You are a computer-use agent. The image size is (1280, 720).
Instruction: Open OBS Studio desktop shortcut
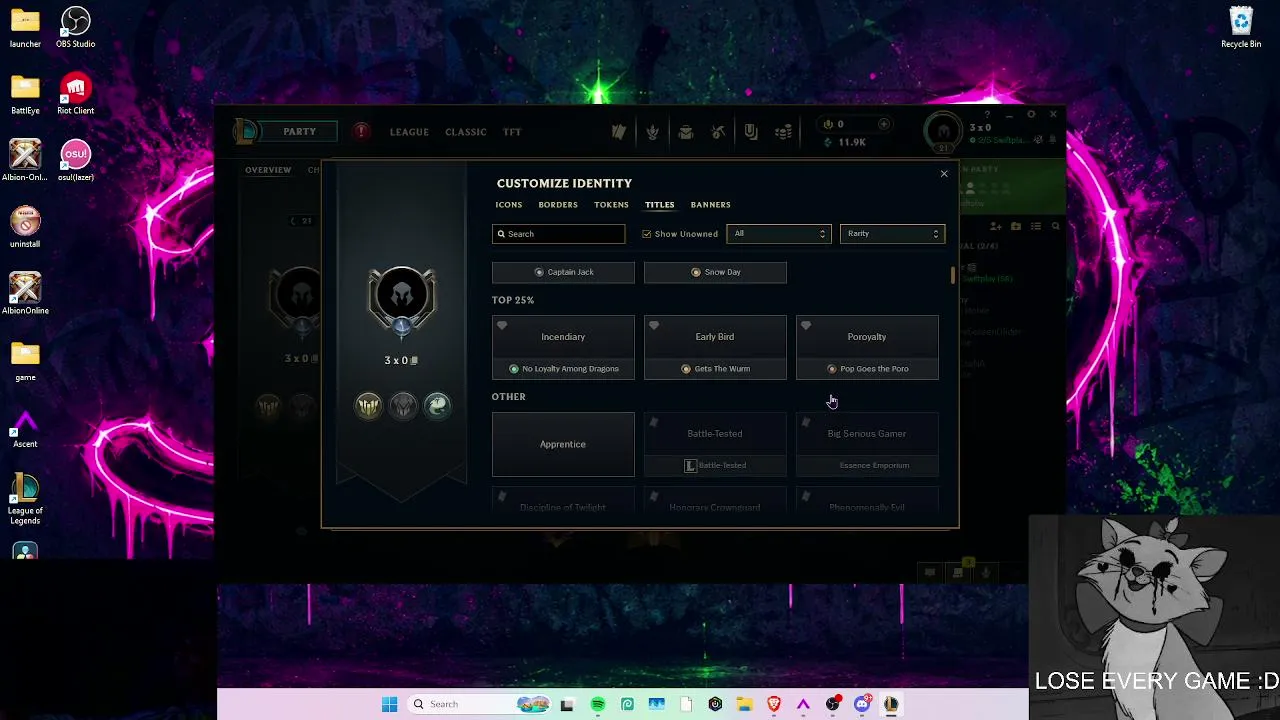76,28
